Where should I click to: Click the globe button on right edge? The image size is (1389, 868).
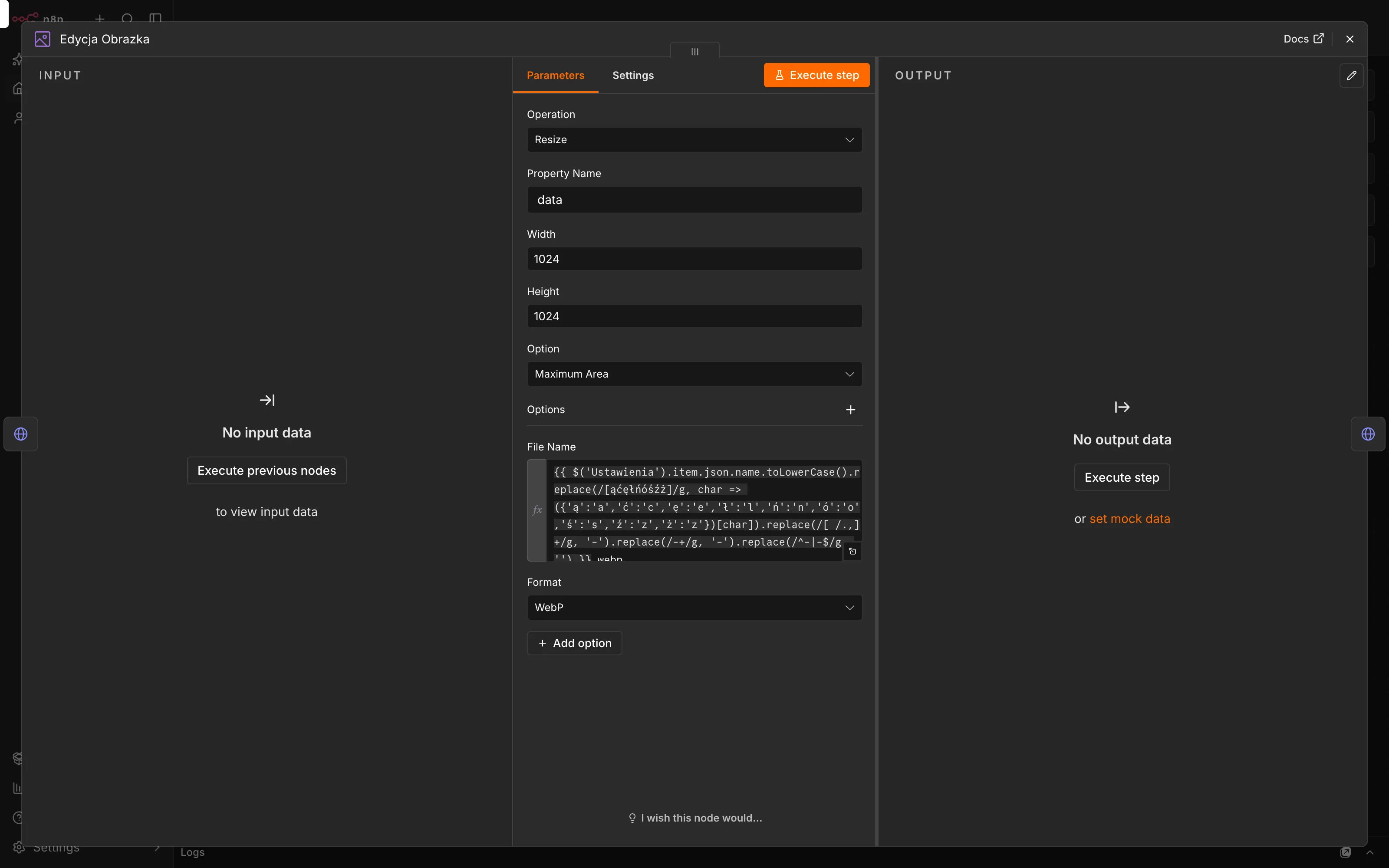click(x=1368, y=434)
